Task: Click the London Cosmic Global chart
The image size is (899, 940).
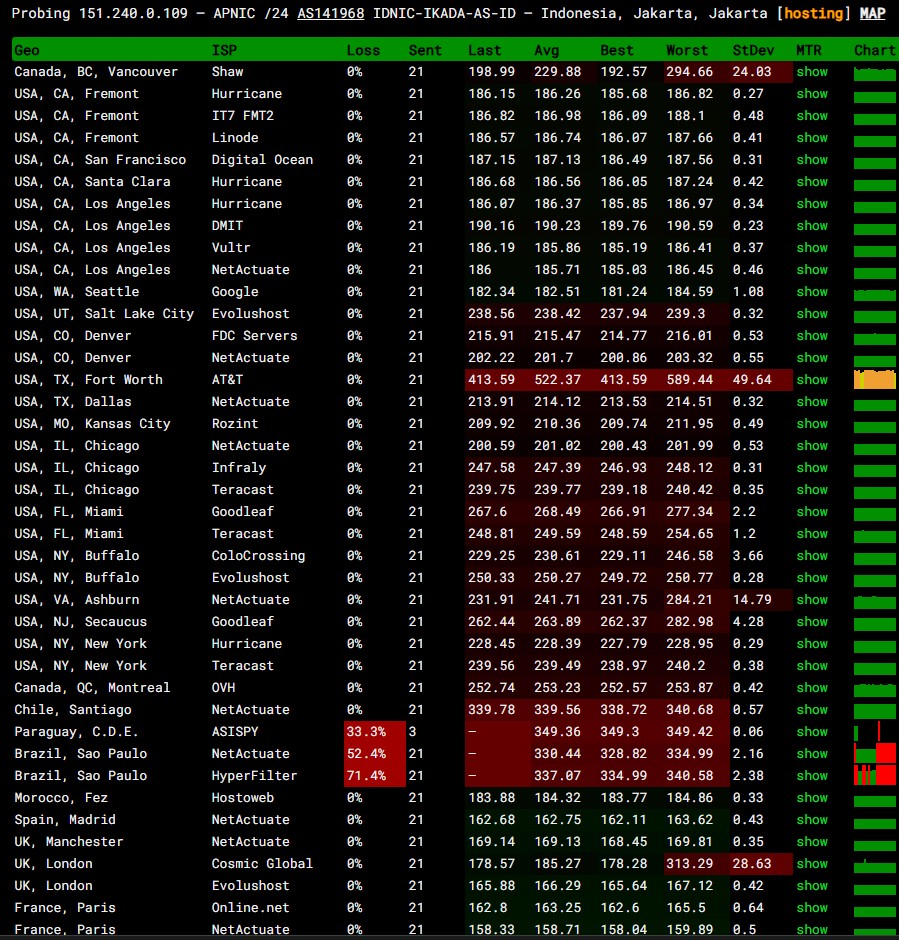Action: tap(874, 866)
